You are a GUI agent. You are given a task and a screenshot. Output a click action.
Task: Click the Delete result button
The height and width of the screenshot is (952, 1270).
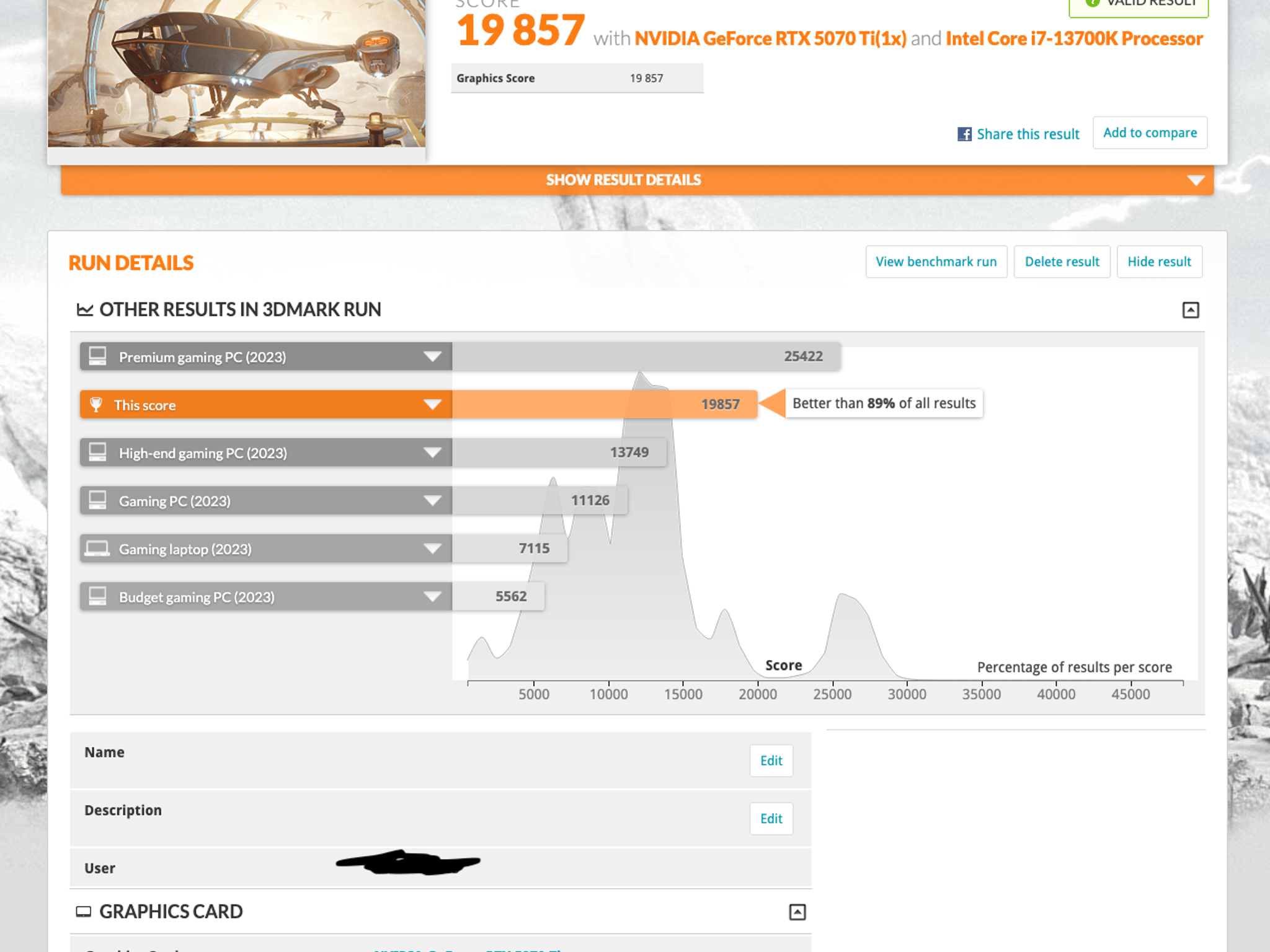click(1062, 262)
